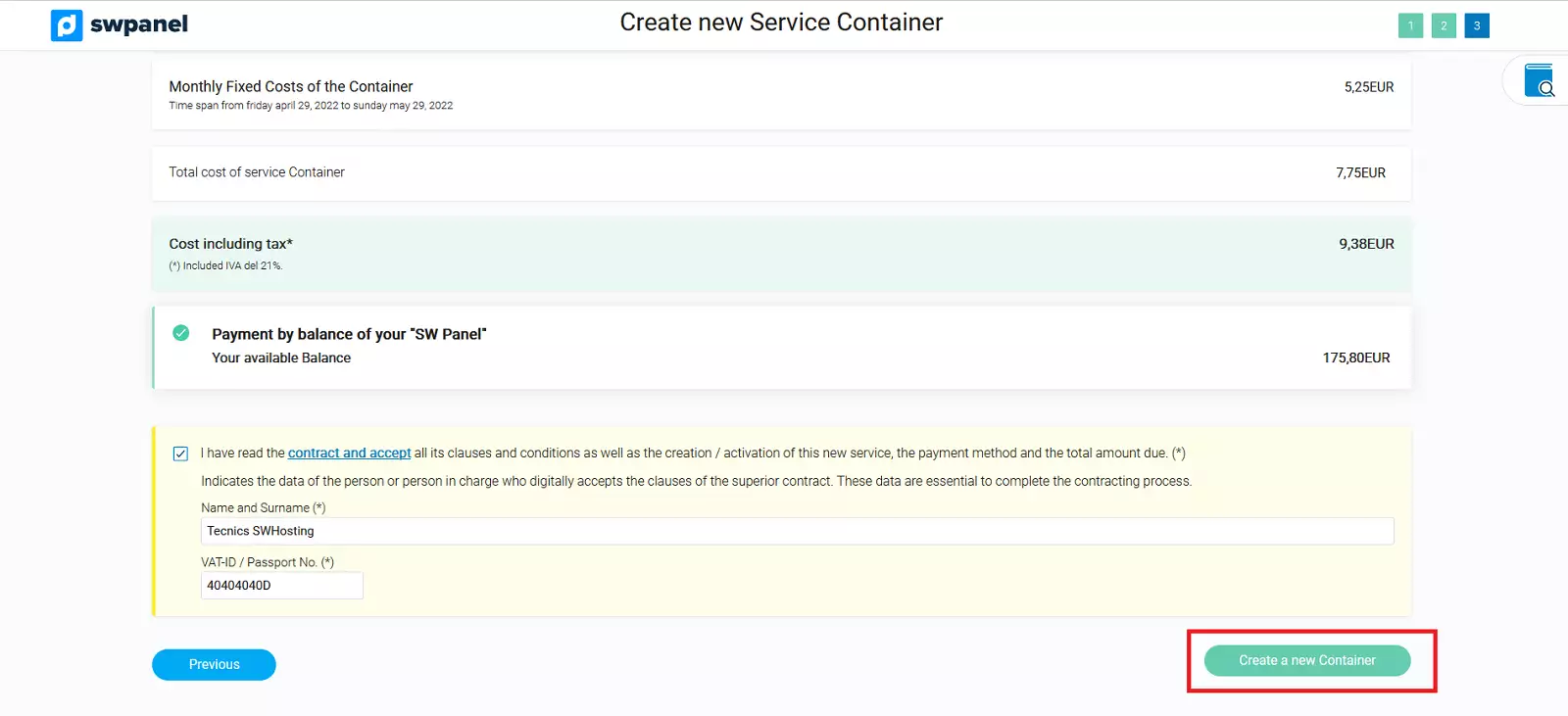
Task: Click the 175,80EUR available balance amount
Action: click(1355, 358)
